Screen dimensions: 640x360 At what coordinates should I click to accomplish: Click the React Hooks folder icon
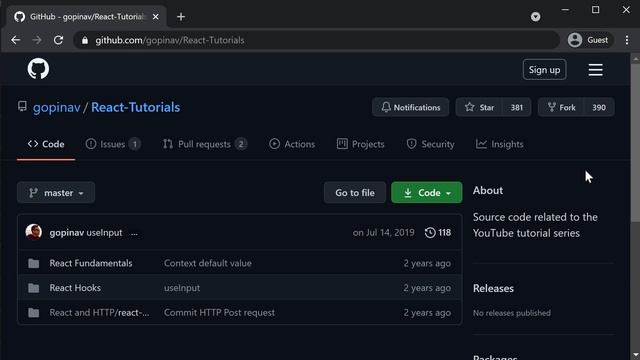[33, 288]
